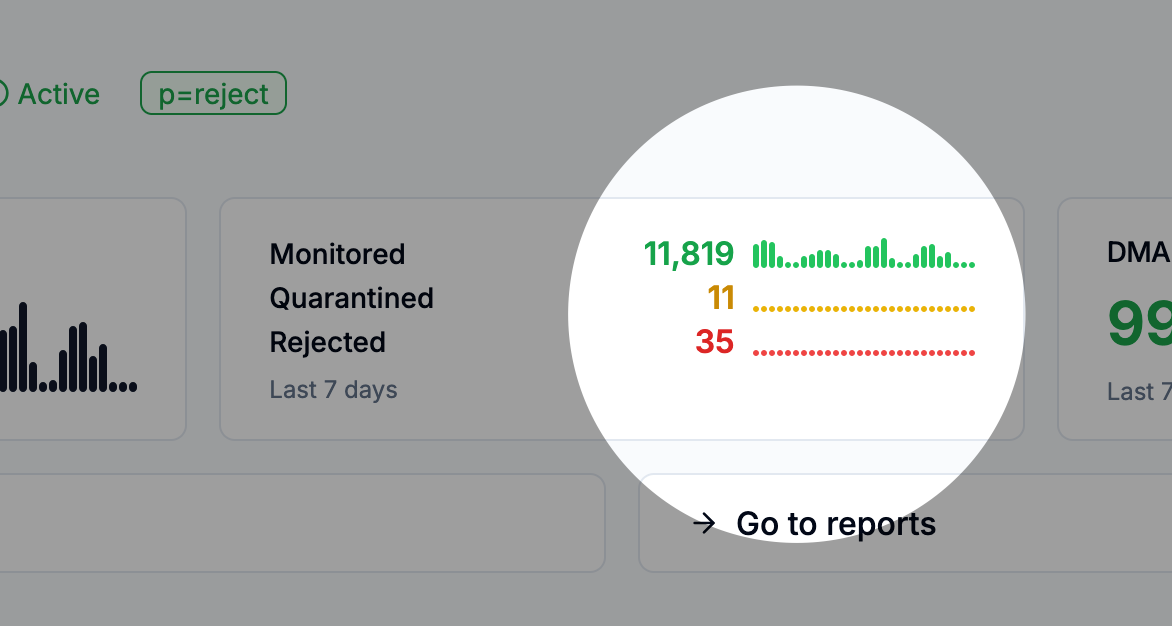The height and width of the screenshot is (626, 1172).
Task: Click the yellow Quarantined sparkline chart
Action: tap(863, 310)
